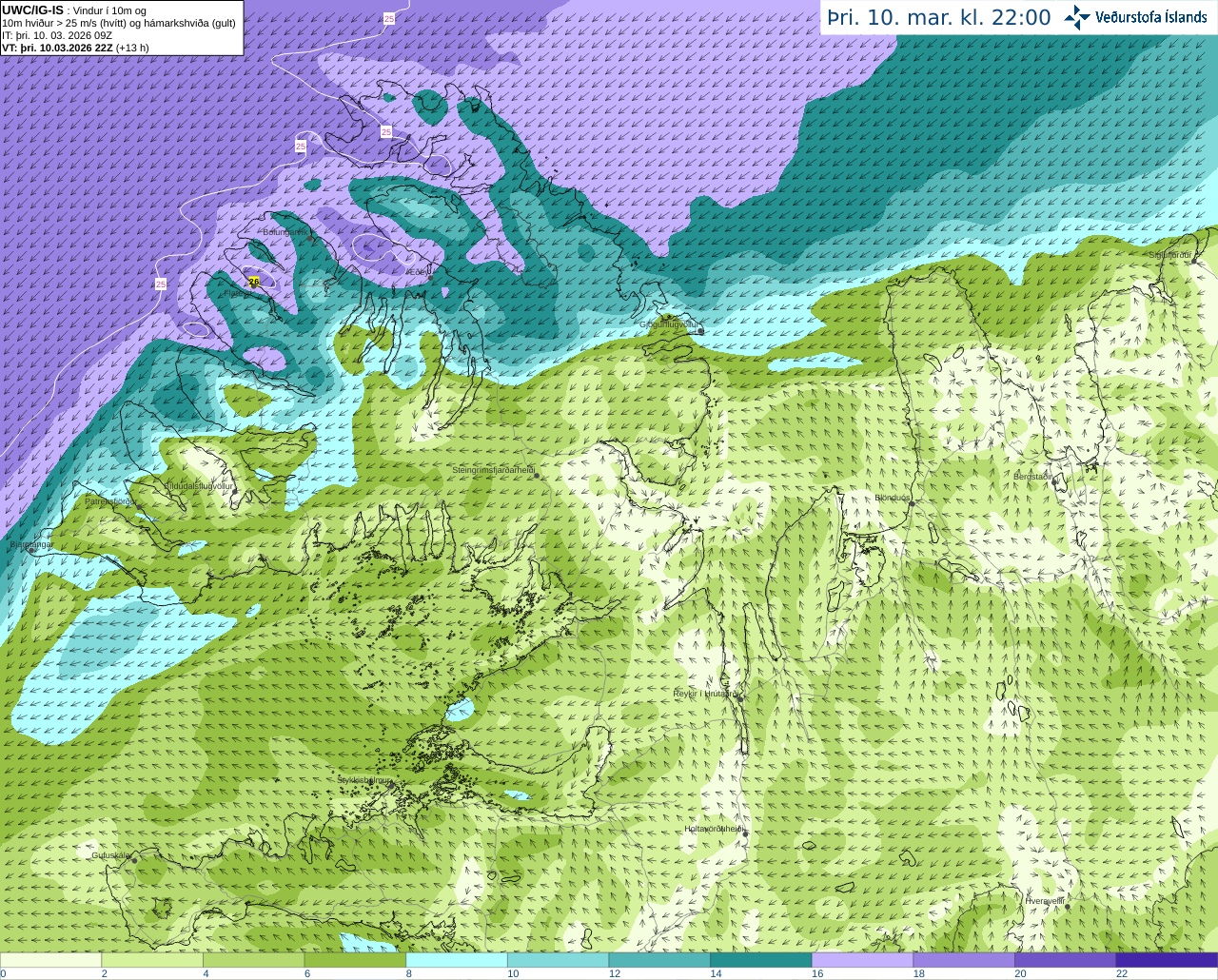This screenshot has height=980, width=1218.
Task: Select the Hveravellir station dot
Action: (1067, 906)
